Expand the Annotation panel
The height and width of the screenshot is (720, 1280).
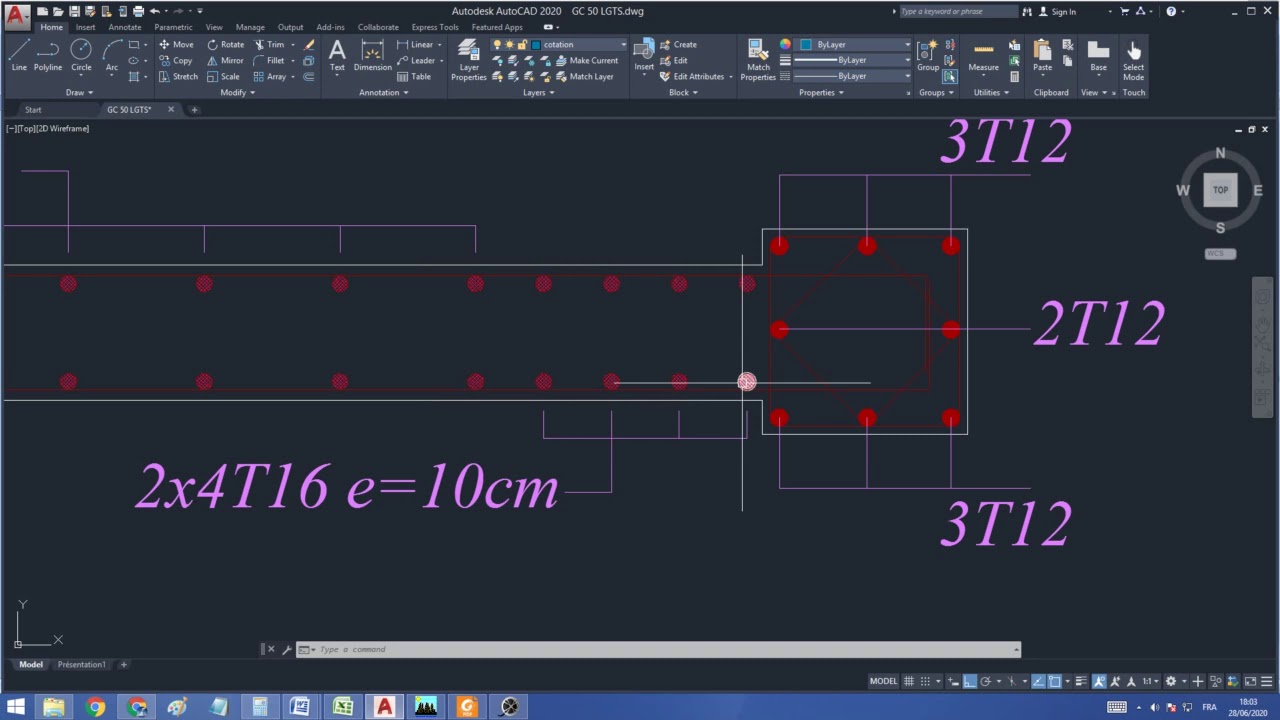(384, 92)
